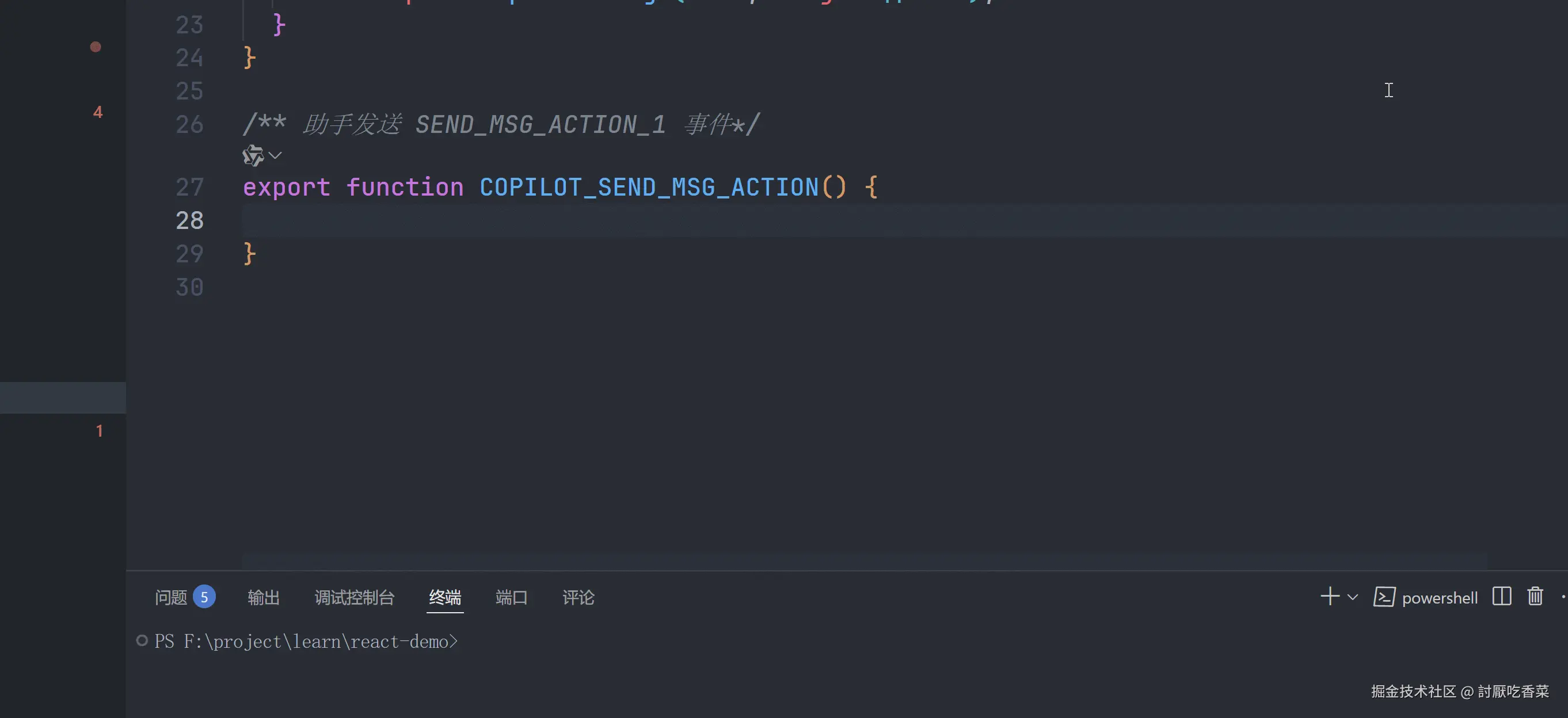Expand the Copilot suggestion chevron dropdown
1568x718 pixels.
tap(275, 155)
